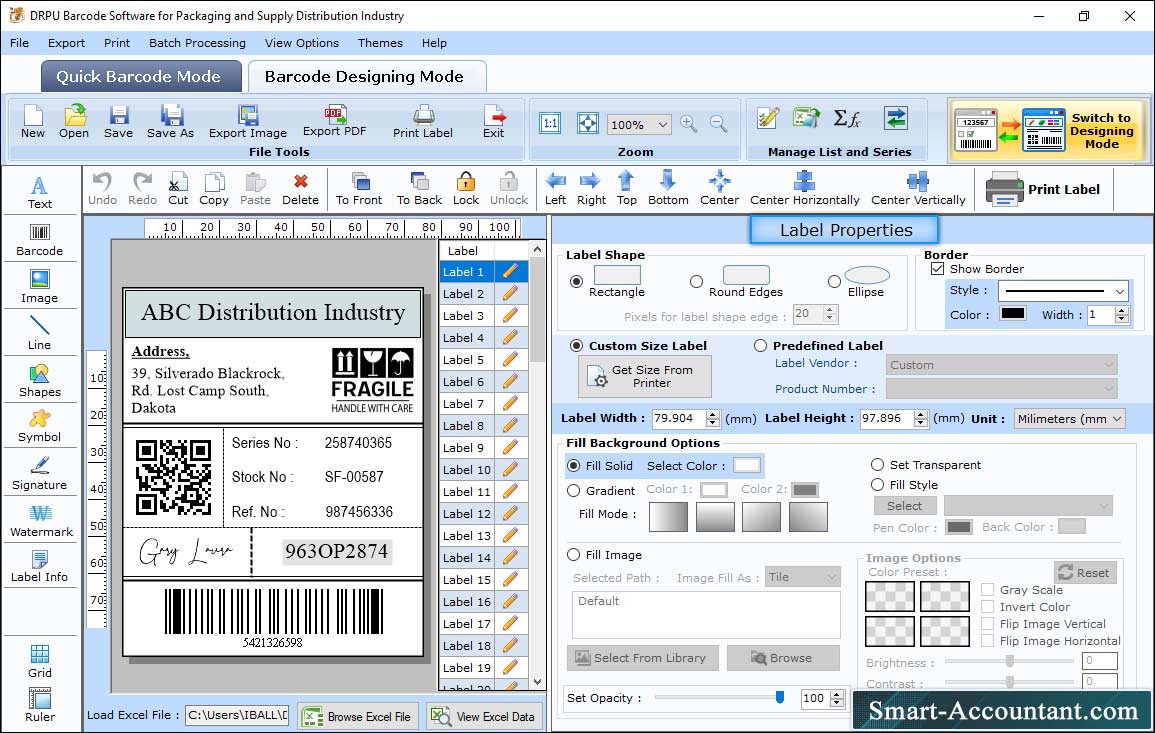Click View Excel Data button
1155x733 pixels.
pyautogui.click(x=484, y=716)
